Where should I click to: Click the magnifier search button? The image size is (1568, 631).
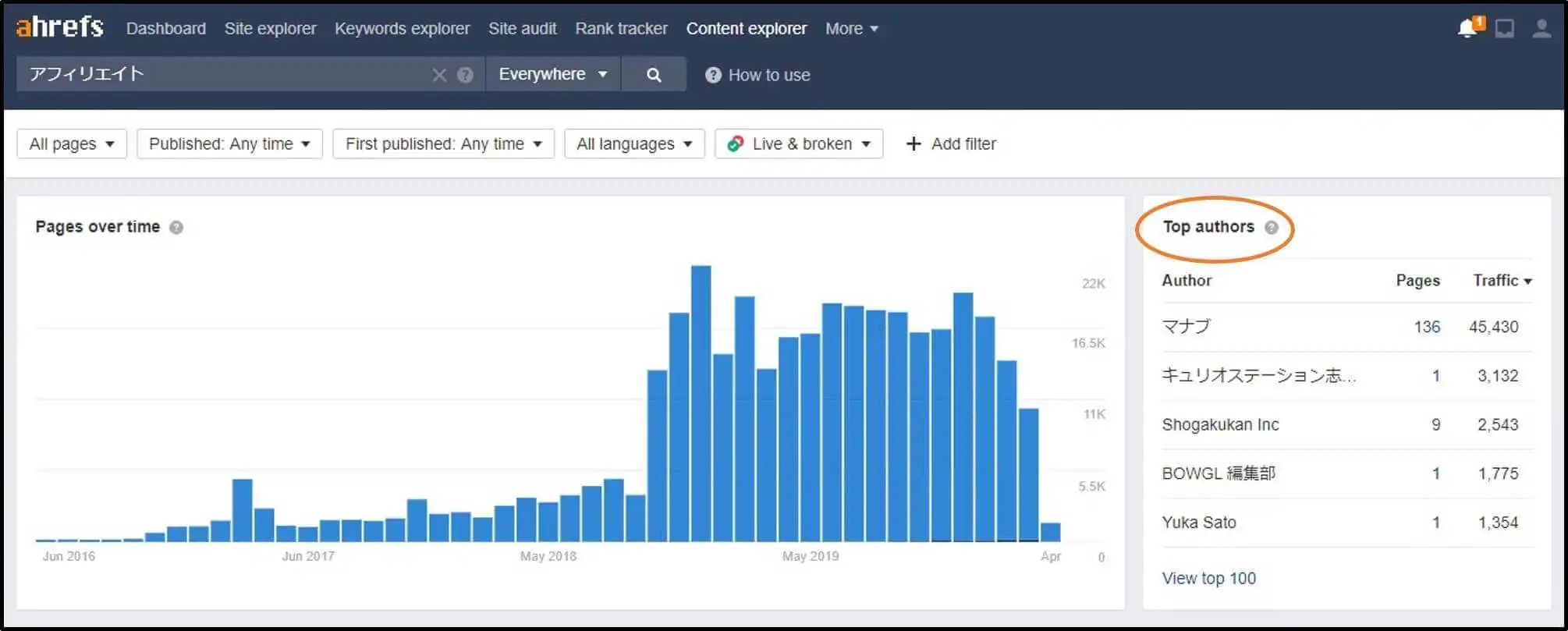pos(654,75)
